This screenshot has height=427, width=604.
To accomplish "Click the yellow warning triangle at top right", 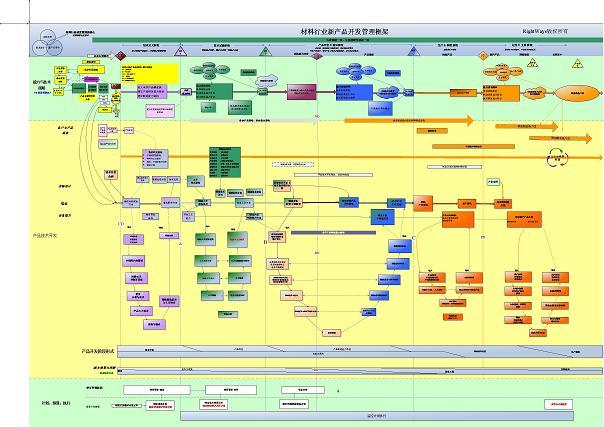I will [x=578, y=64].
